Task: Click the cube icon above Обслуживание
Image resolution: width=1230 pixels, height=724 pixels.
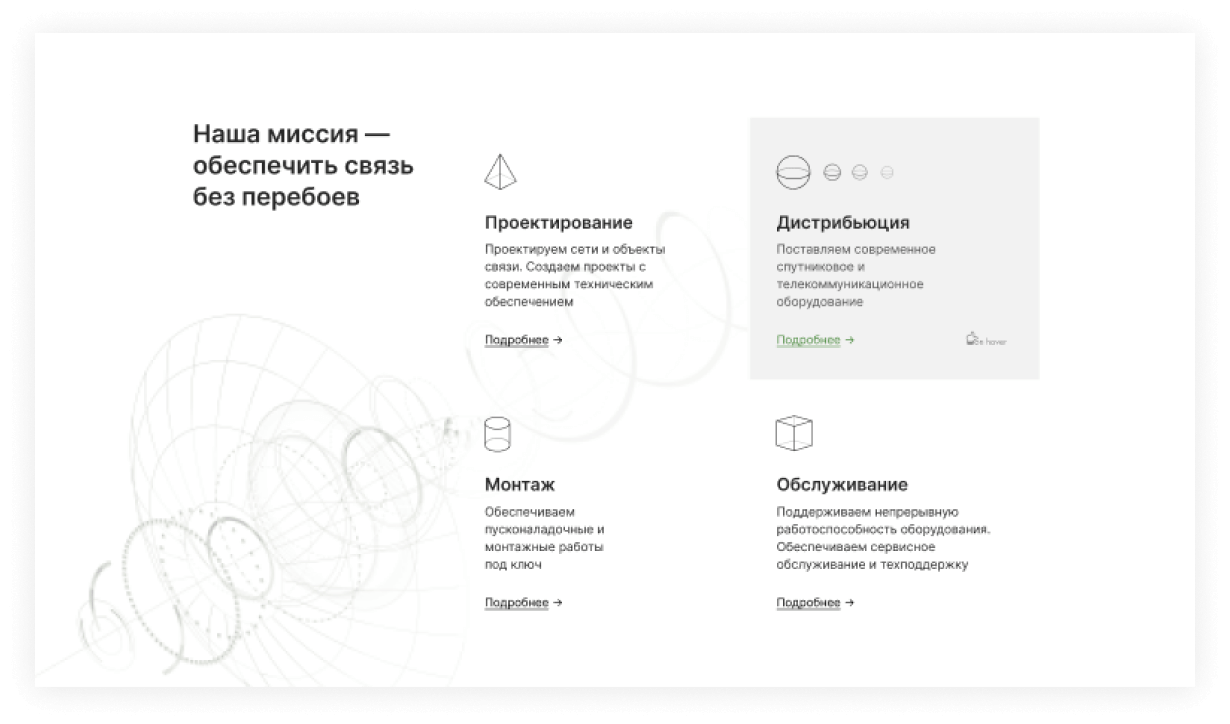Action: pos(794,433)
